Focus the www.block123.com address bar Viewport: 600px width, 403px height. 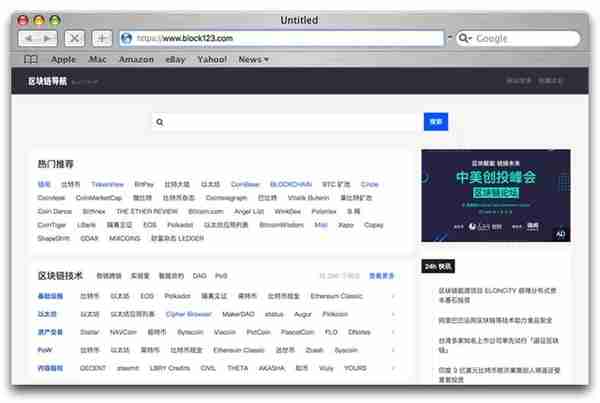point(281,38)
